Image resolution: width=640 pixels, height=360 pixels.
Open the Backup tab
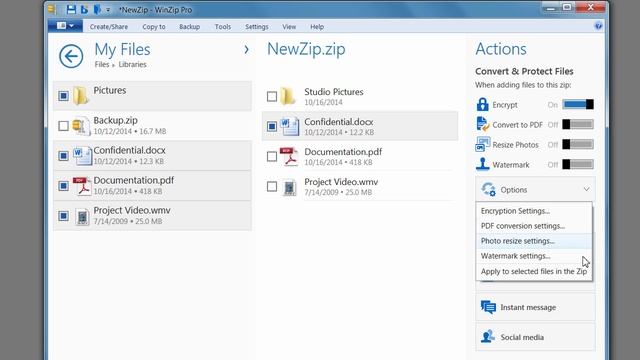(189, 27)
